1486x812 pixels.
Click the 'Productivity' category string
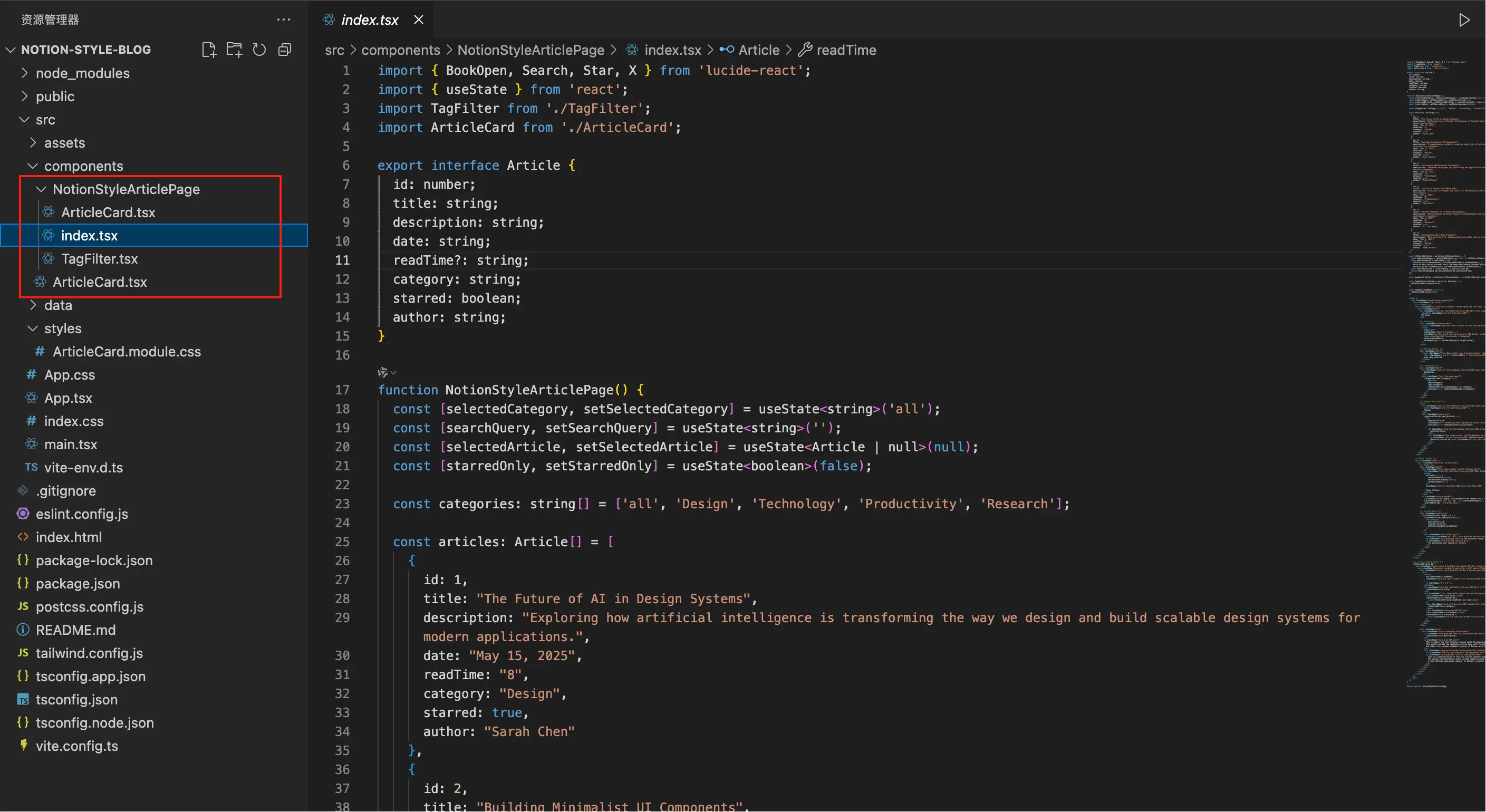point(910,504)
